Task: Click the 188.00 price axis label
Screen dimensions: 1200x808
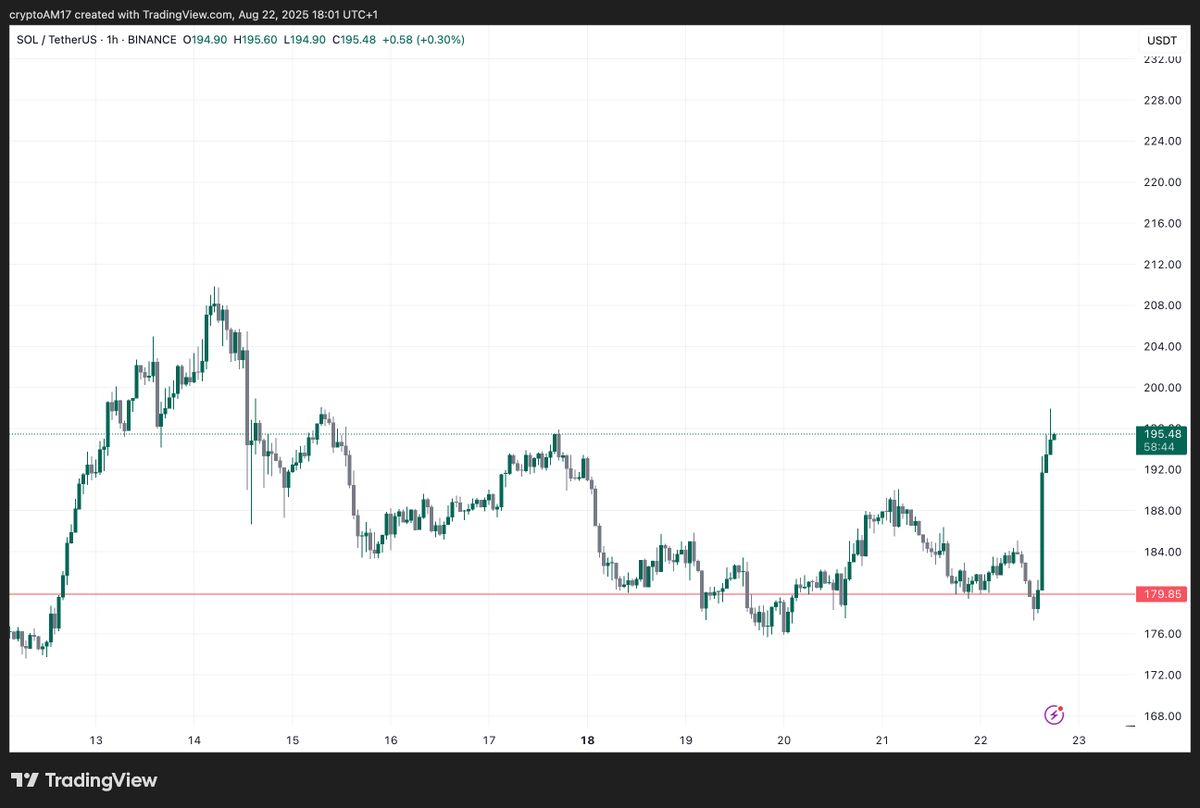Action: coord(1161,510)
